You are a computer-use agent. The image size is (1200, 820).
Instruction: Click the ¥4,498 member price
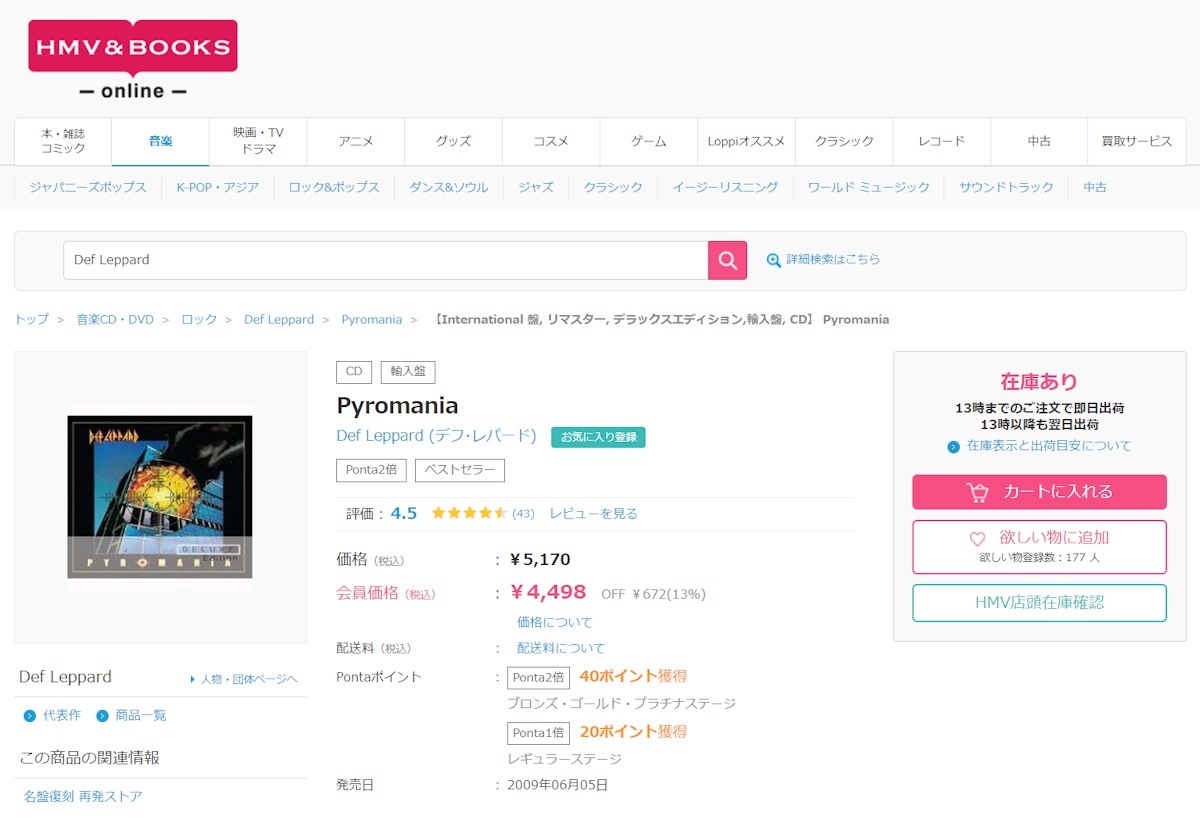click(548, 592)
